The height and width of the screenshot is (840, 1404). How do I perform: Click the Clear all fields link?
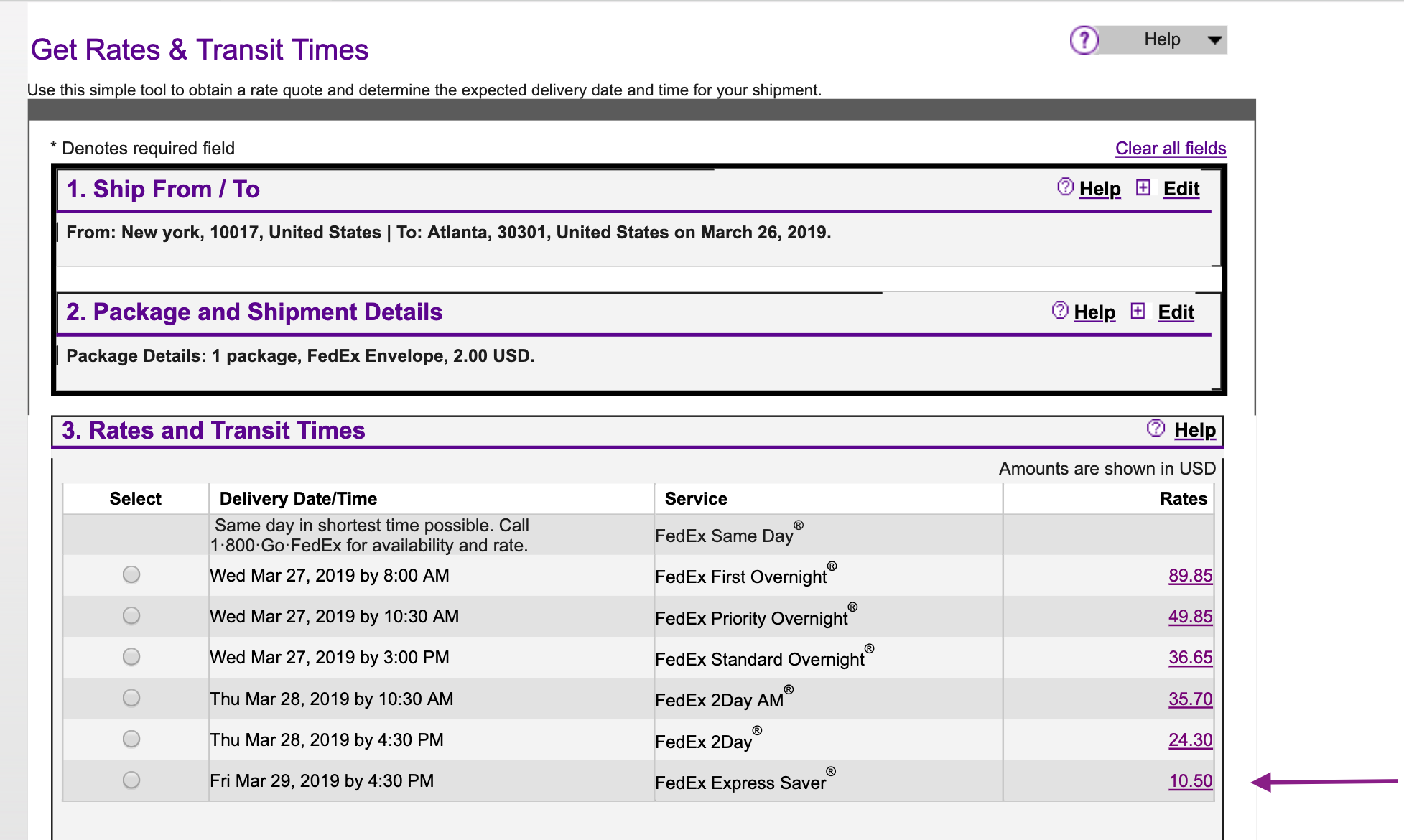[1171, 149]
